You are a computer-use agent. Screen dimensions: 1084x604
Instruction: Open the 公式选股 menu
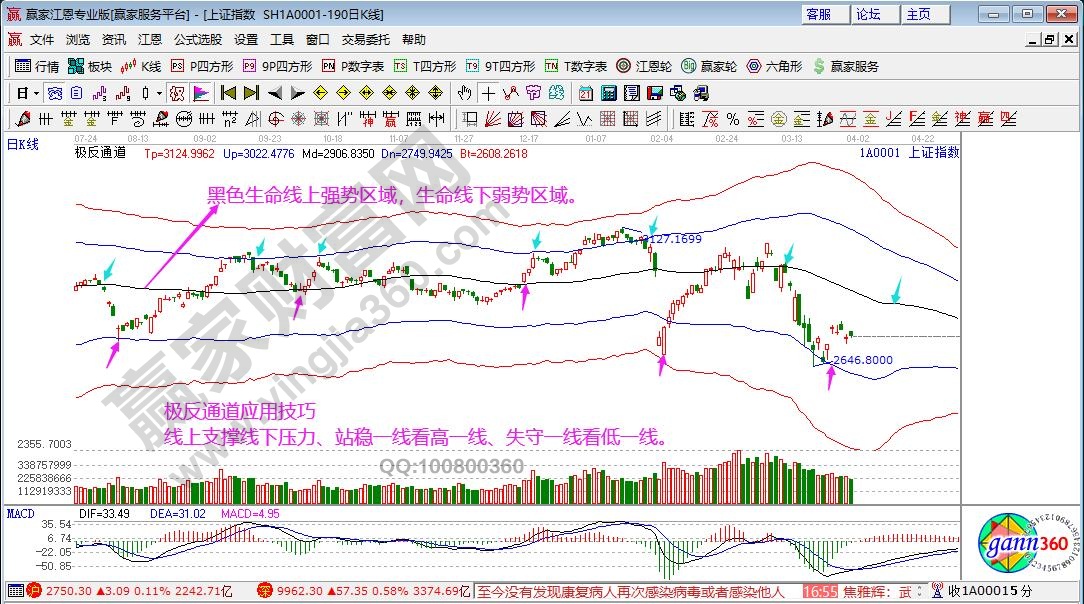coord(198,40)
